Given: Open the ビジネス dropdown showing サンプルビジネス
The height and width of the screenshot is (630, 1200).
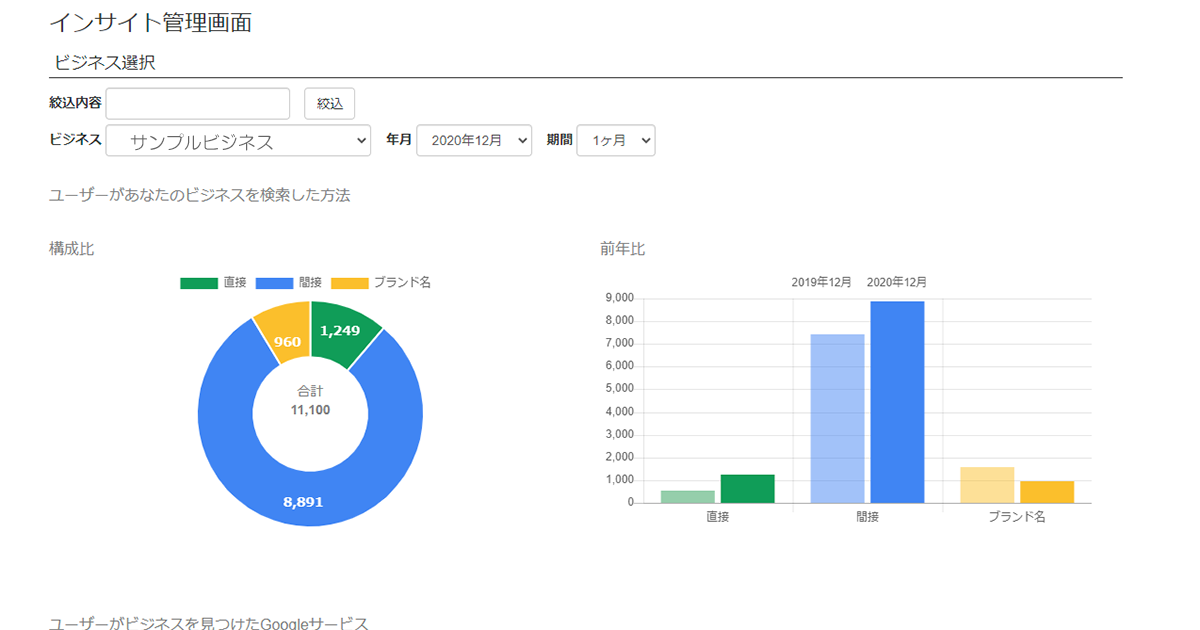Looking at the screenshot, I should click(x=238, y=141).
